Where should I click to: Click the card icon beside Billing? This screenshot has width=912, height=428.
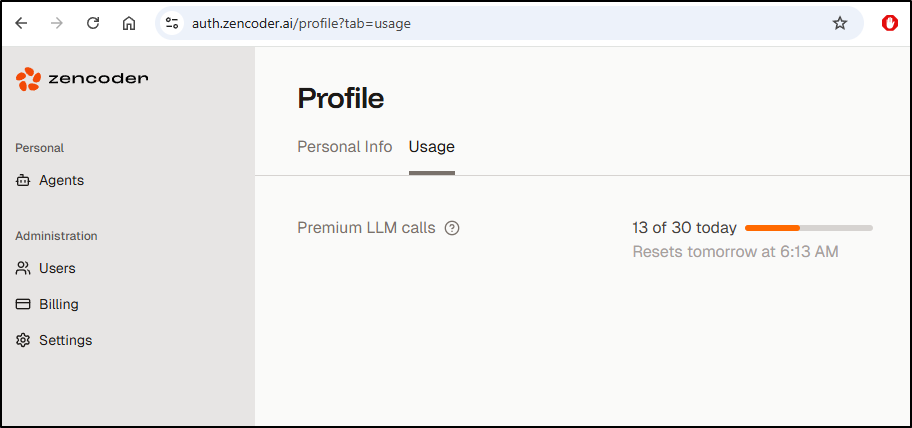[x=23, y=304]
